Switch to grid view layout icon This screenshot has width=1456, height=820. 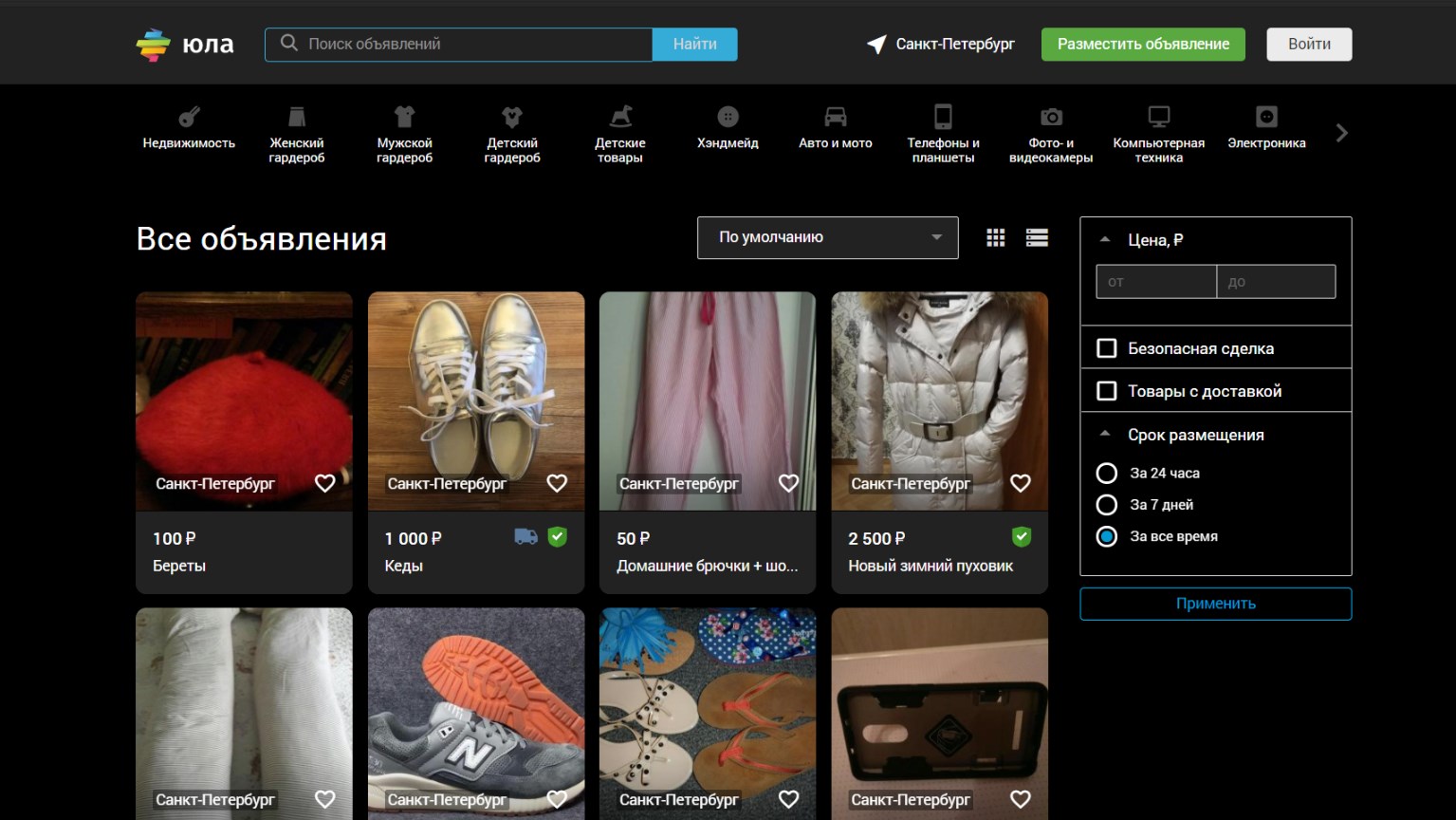[x=995, y=238]
